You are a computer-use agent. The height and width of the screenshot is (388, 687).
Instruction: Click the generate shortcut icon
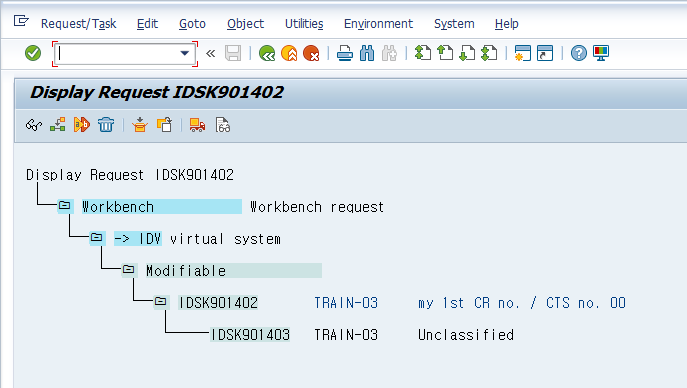pos(545,53)
